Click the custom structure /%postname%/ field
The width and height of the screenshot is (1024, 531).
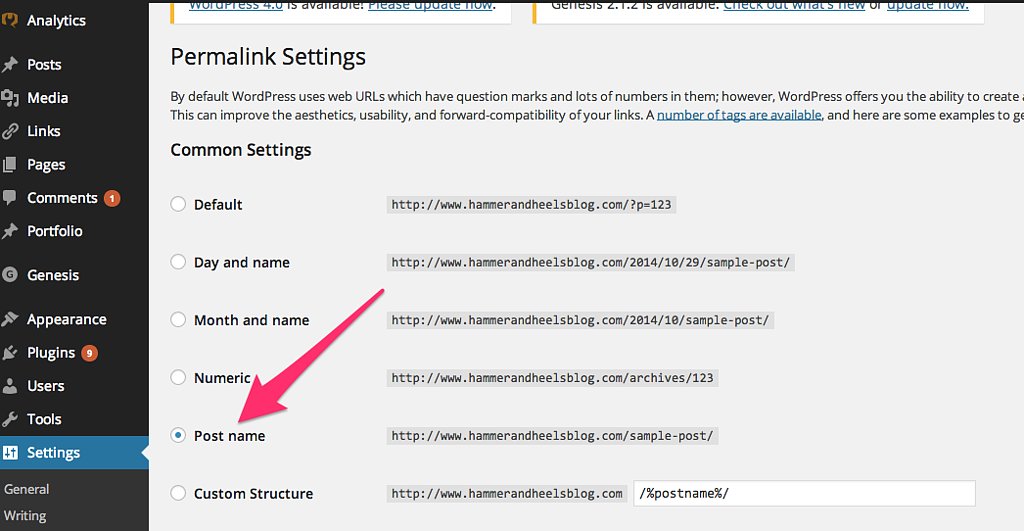pos(805,493)
